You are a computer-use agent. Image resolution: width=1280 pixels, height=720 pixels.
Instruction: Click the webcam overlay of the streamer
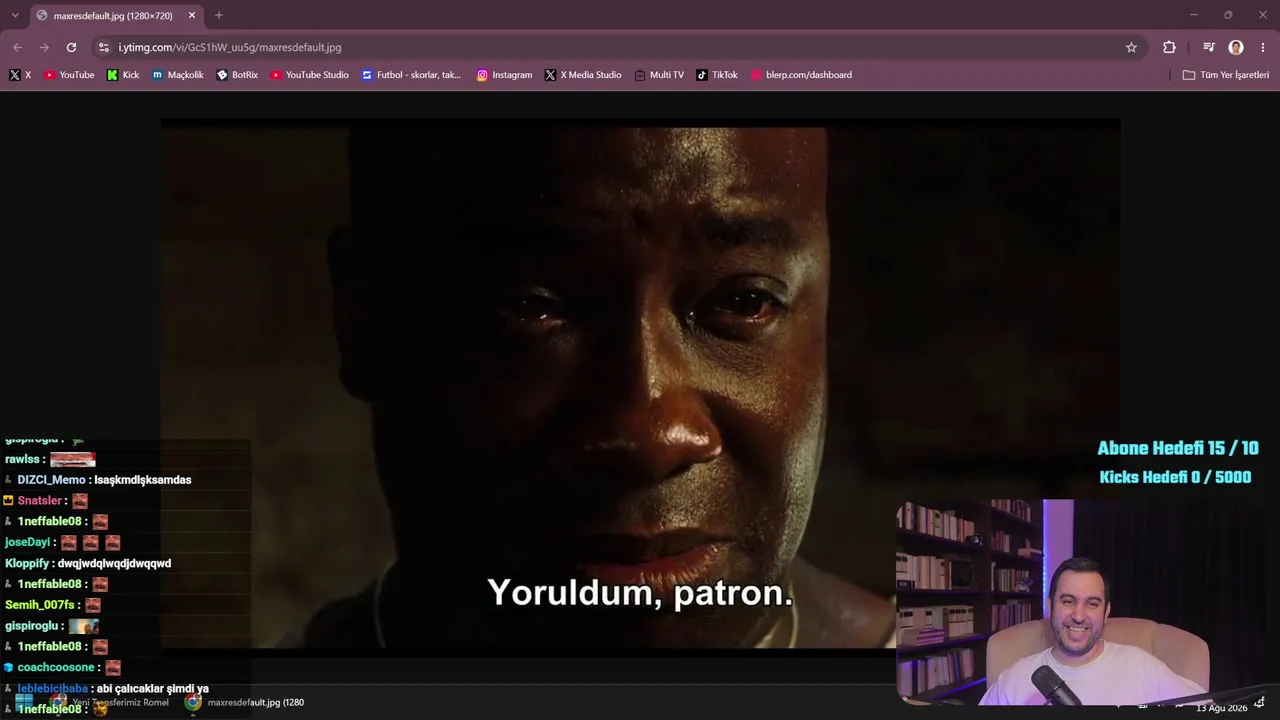click(x=1086, y=603)
